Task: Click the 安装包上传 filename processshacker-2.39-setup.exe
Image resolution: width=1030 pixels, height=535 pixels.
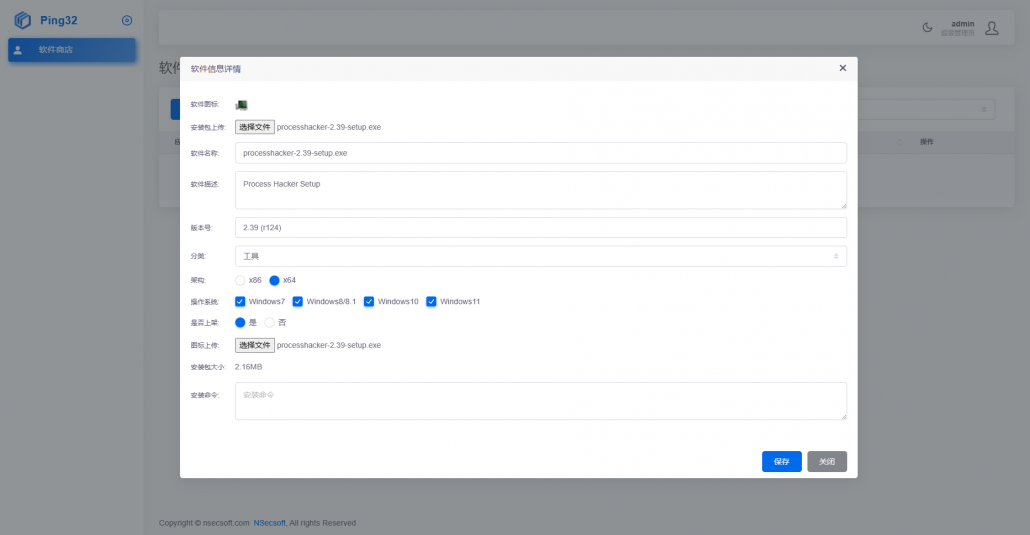Action: tap(328, 127)
